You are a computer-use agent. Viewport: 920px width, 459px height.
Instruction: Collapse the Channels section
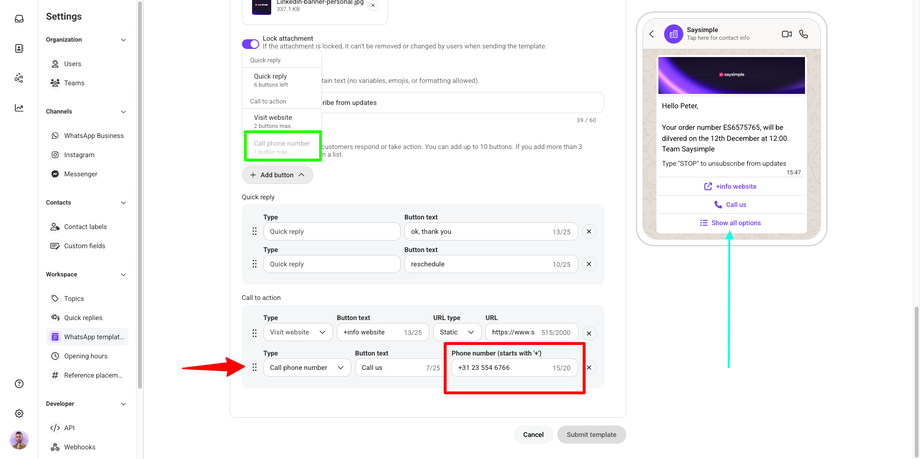[x=123, y=112]
